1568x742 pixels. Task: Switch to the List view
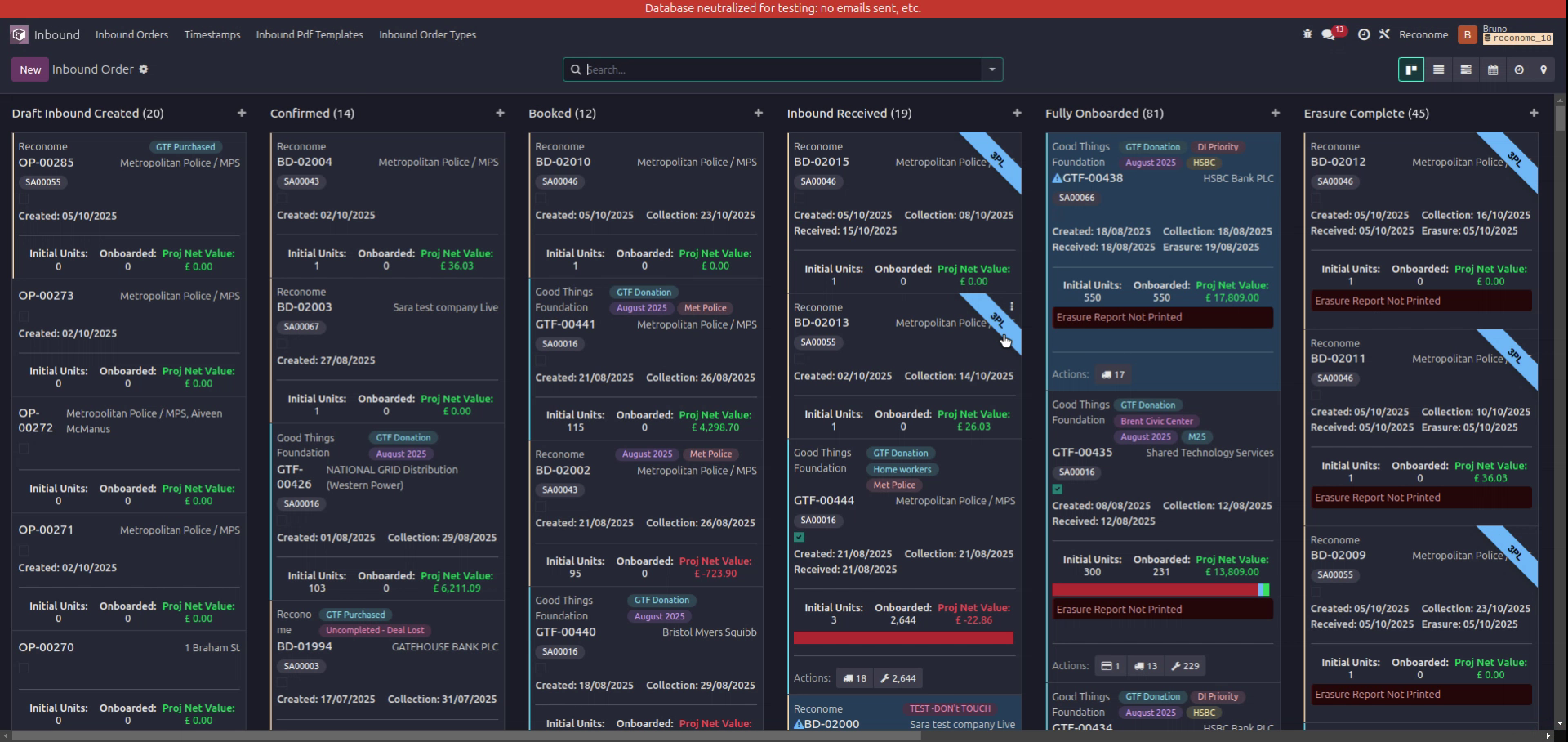(1438, 69)
